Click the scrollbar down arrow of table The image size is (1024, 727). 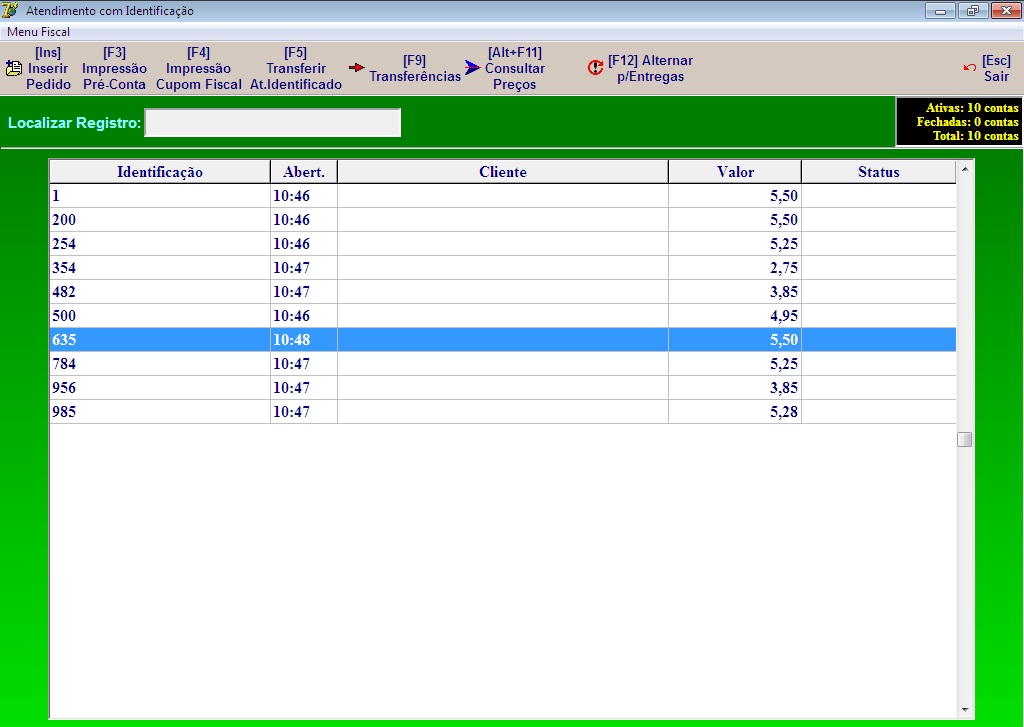click(x=965, y=710)
